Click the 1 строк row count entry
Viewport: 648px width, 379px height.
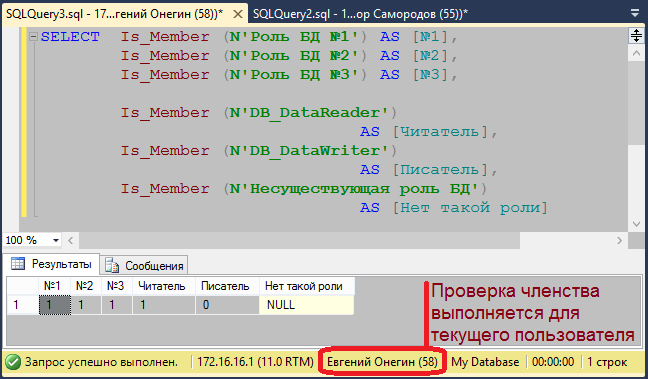[607, 362]
